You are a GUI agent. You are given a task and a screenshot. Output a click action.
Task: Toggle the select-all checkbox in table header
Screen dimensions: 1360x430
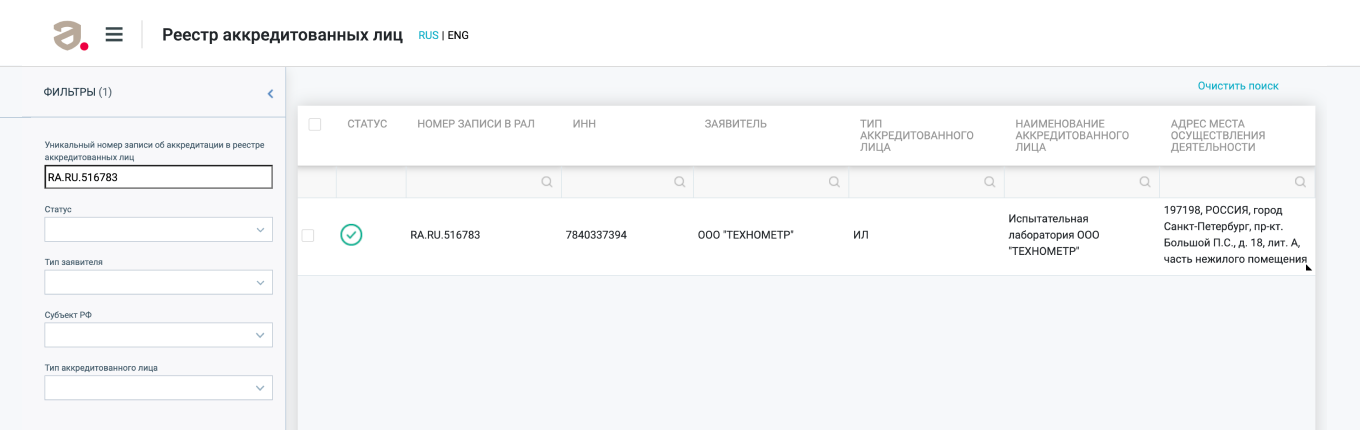[x=315, y=124]
